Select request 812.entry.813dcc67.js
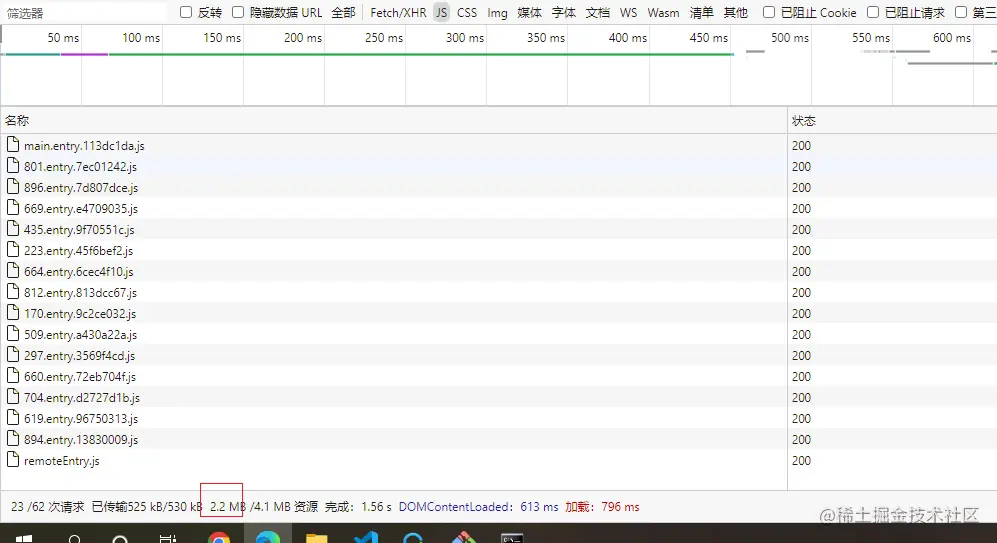Screen dimensions: 997x543 tap(394, 292)
